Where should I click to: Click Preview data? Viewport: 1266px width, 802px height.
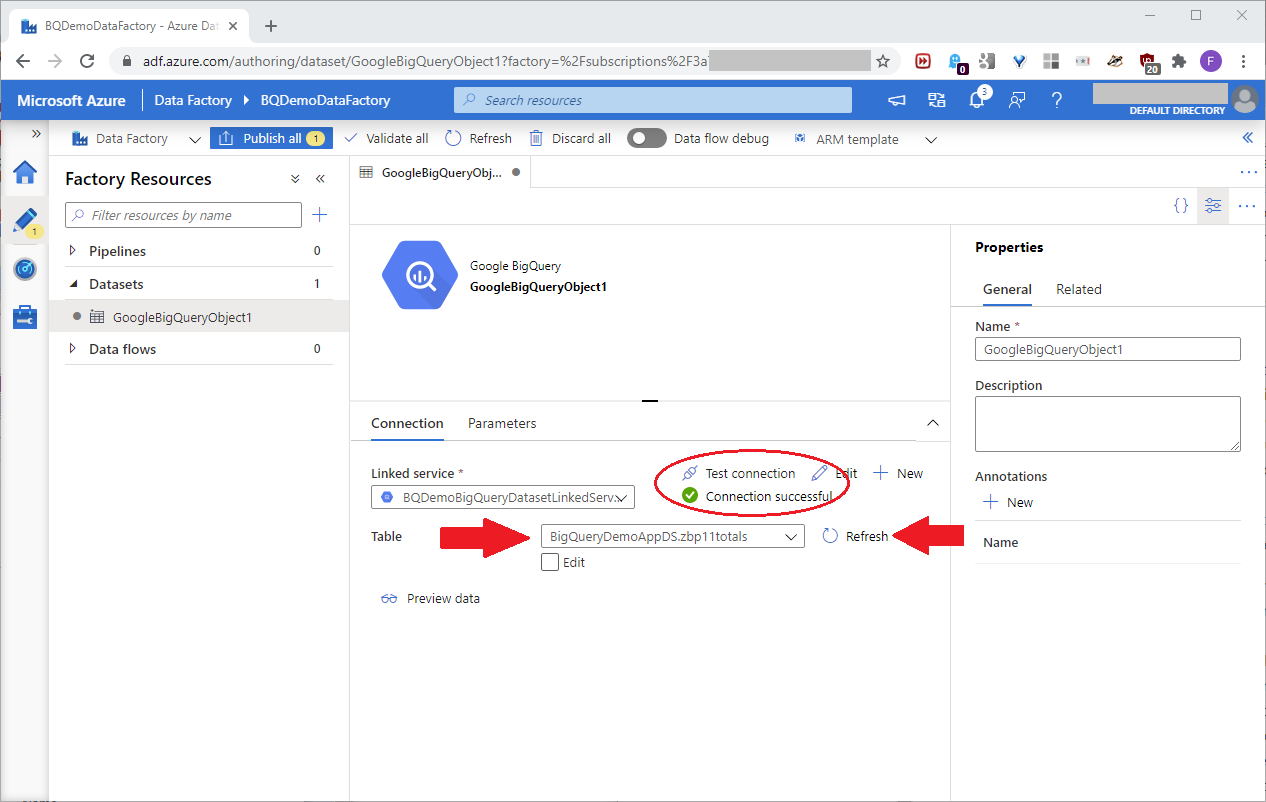[430, 599]
